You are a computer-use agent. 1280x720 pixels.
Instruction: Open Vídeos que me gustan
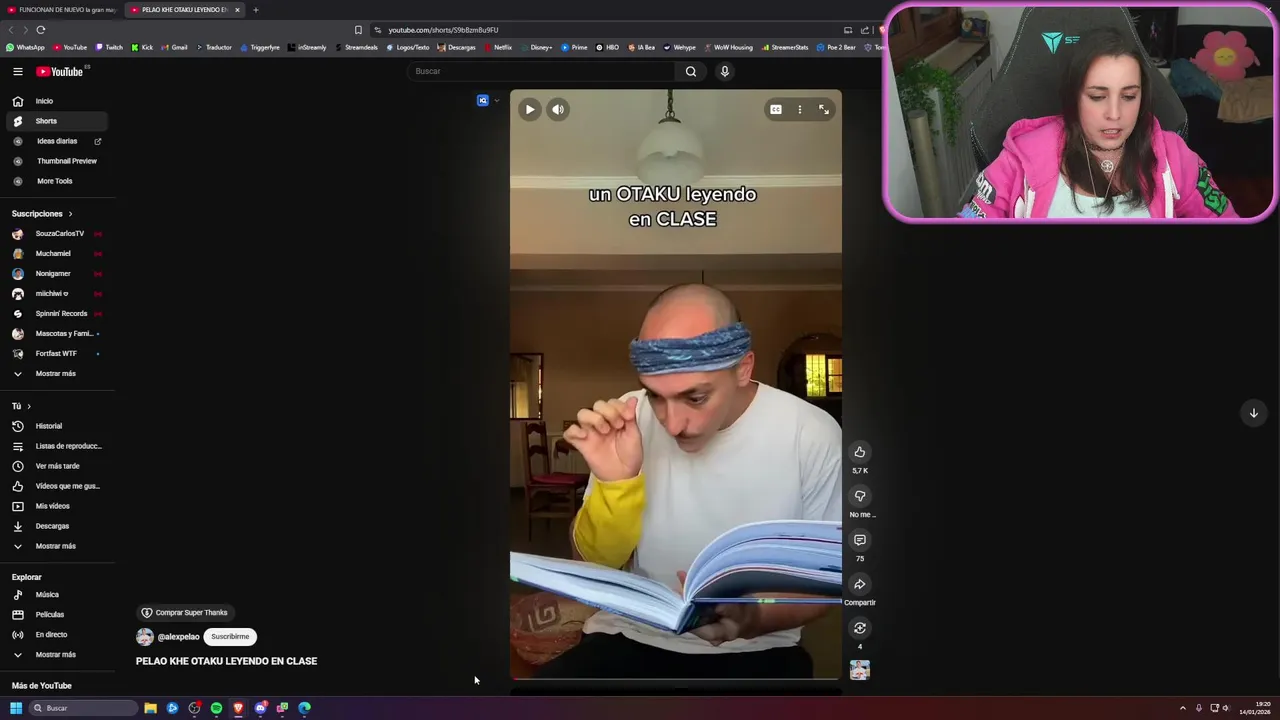point(56,486)
